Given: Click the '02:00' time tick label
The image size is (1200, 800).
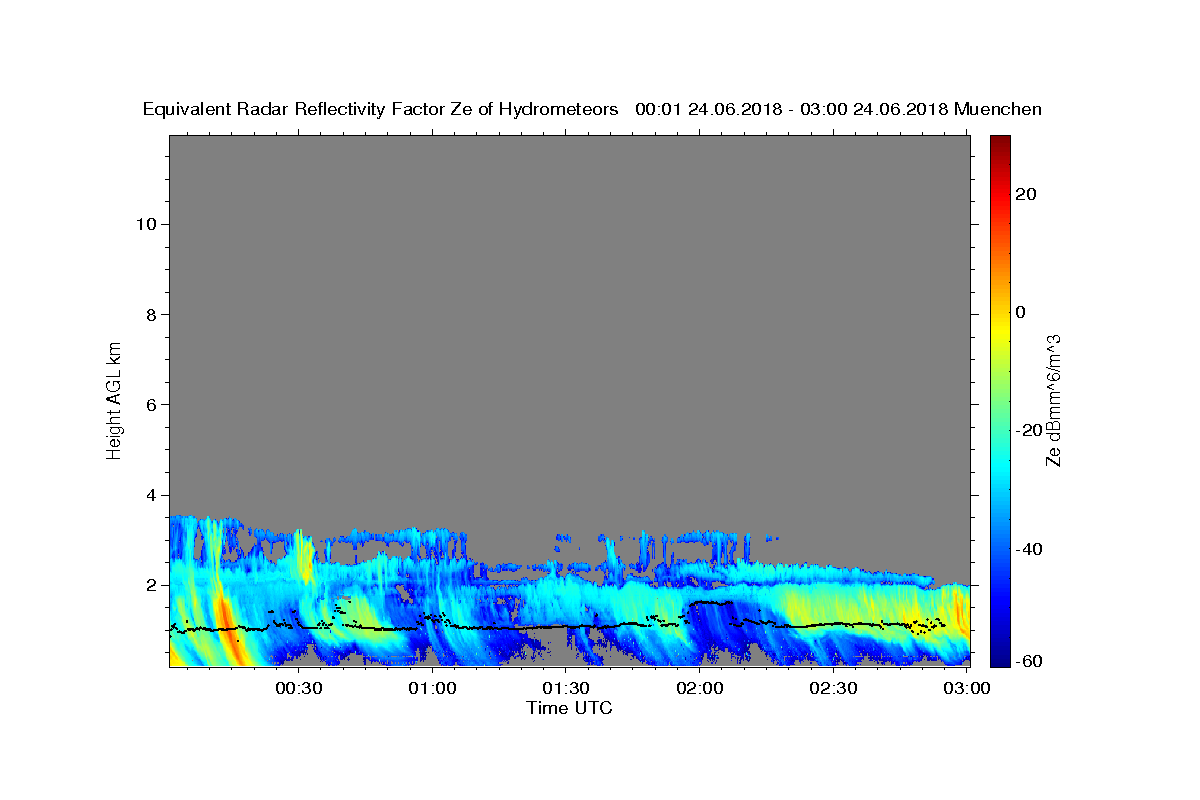Looking at the screenshot, I should pos(700,688).
